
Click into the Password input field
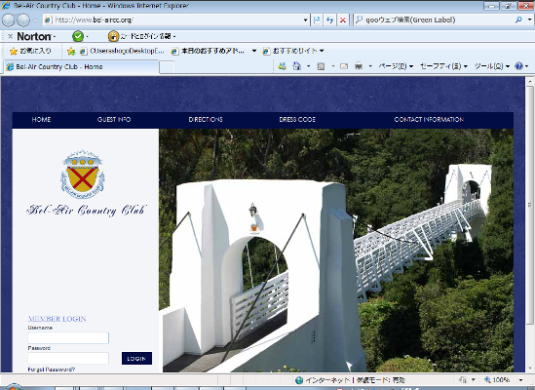[68, 358]
